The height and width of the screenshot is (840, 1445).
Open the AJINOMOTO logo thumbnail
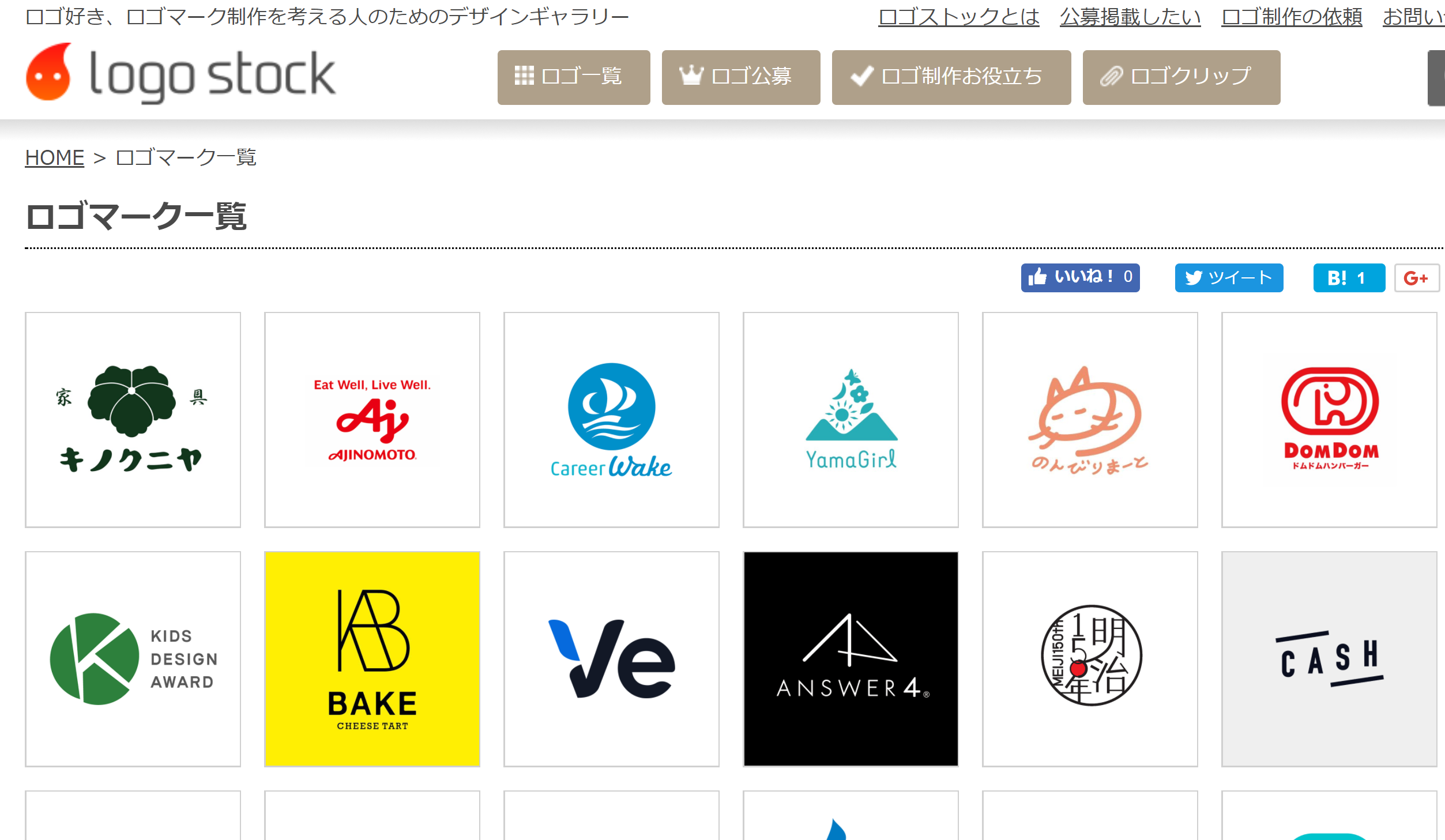point(372,420)
